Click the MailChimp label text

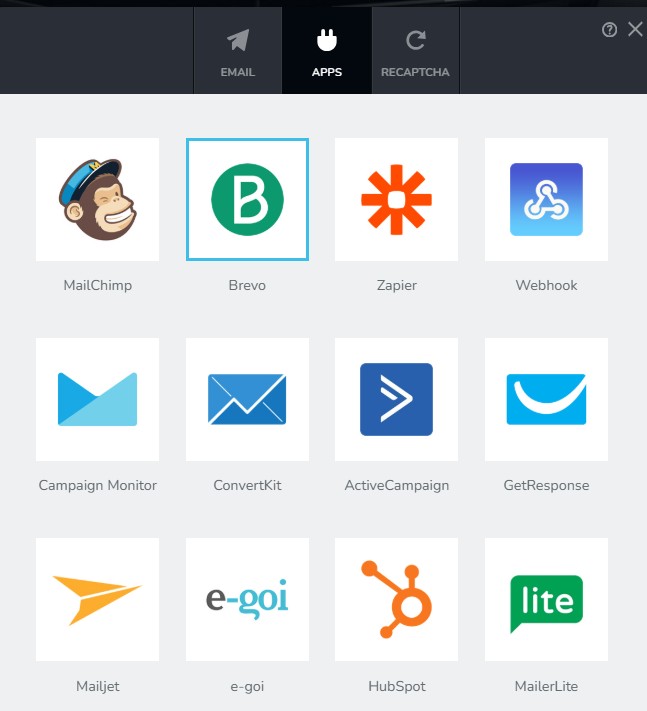click(x=97, y=285)
